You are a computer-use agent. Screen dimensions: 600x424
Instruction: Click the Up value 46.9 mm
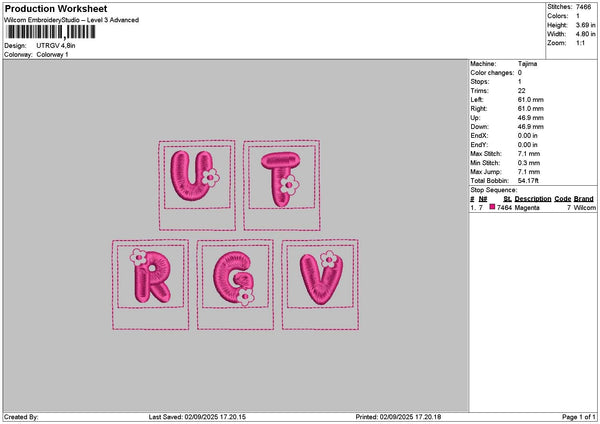point(530,117)
